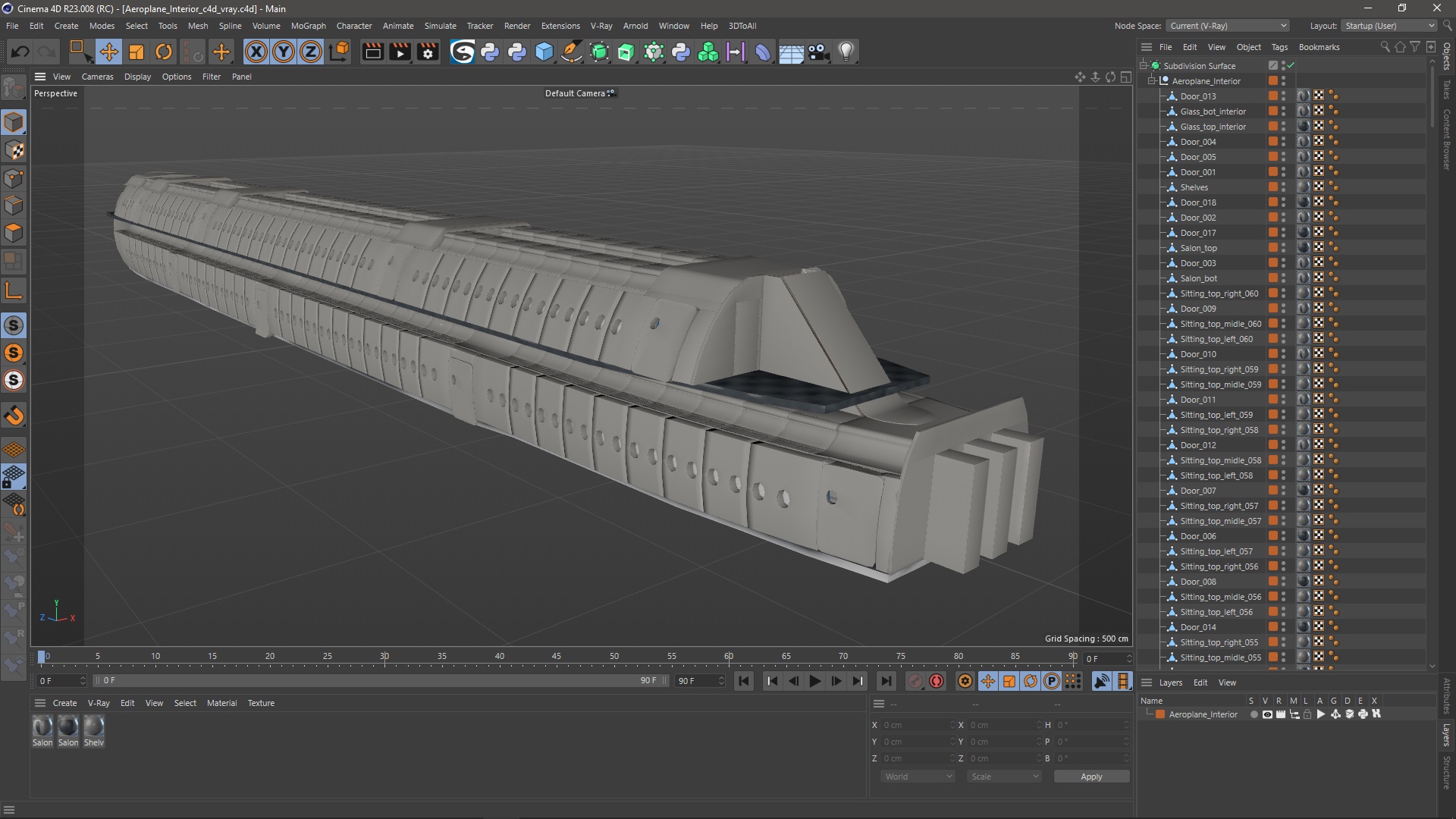Open the Scale mode dropdown
Screen dimensions: 1456x819
1004,777
